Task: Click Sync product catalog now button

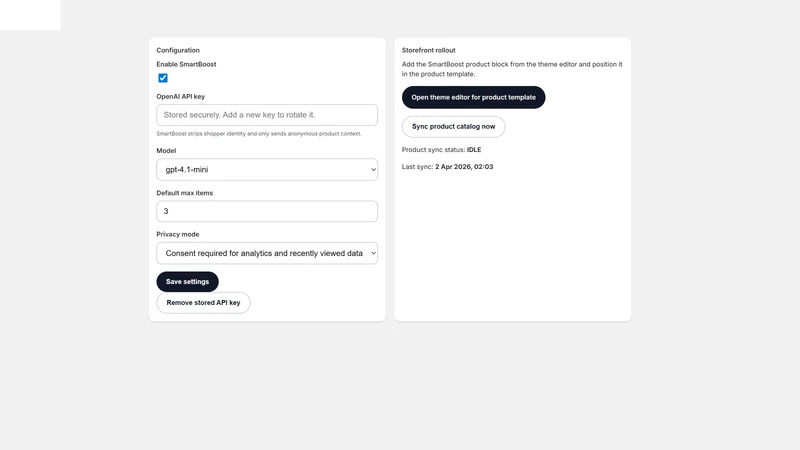Action: click(x=454, y=127)
